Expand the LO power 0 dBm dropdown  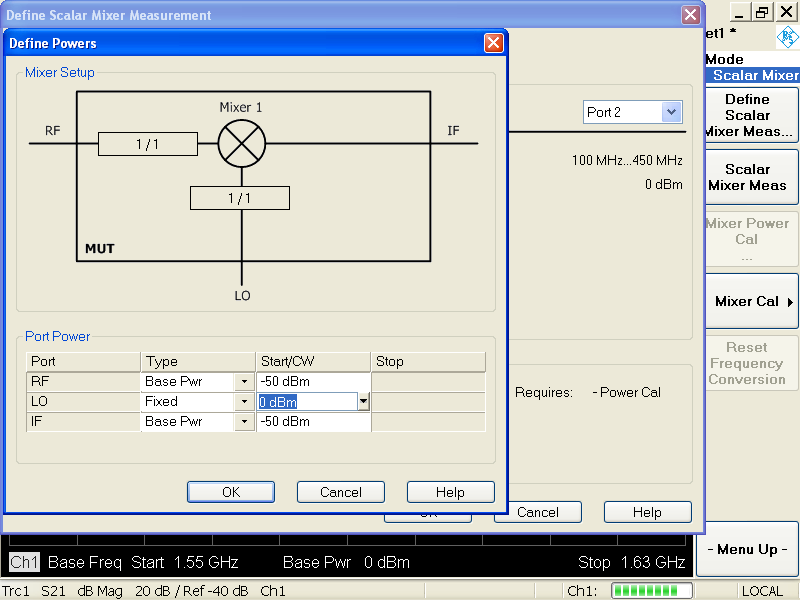[x=364, y=402]
